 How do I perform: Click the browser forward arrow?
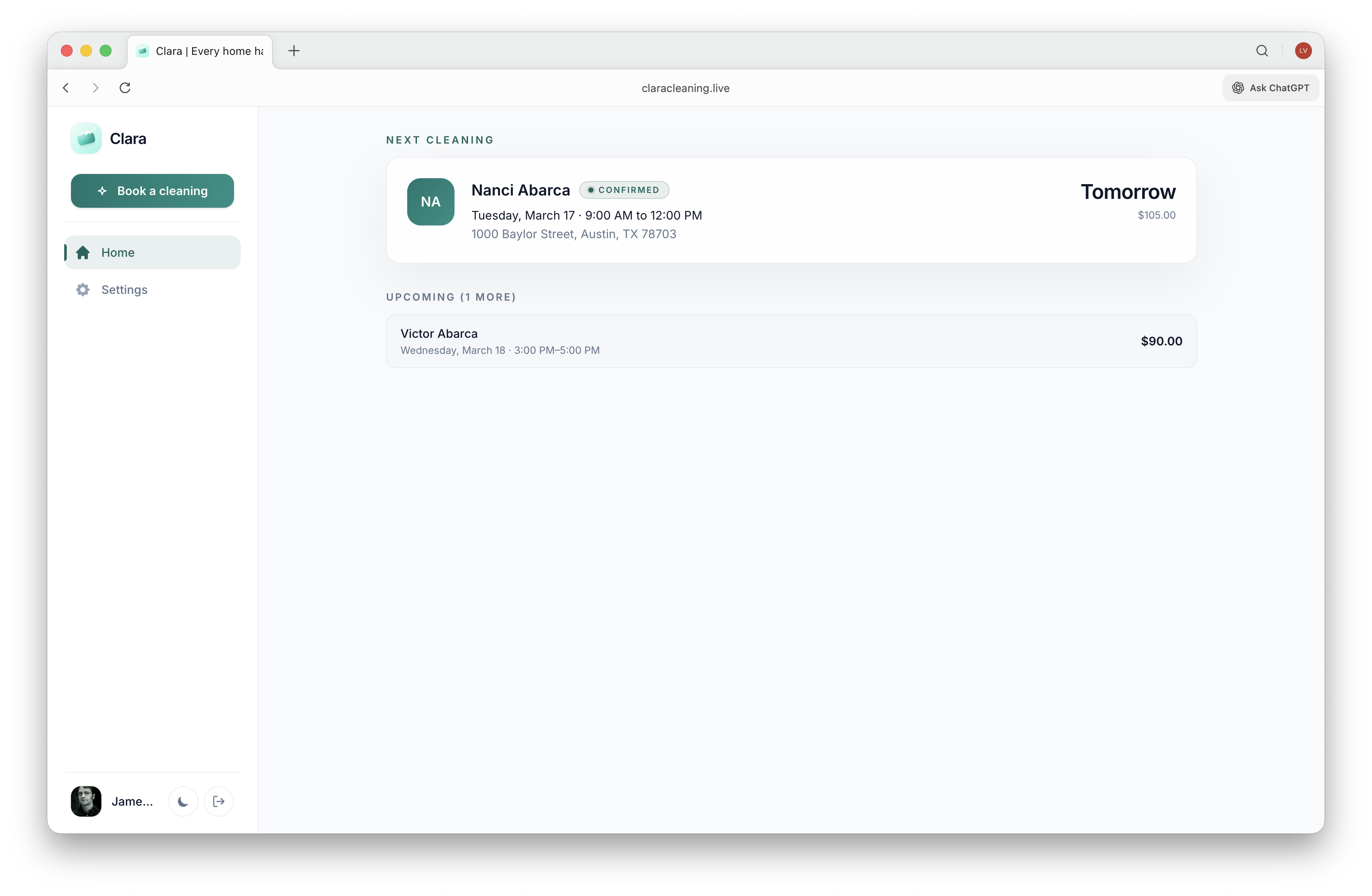[96, 87]
